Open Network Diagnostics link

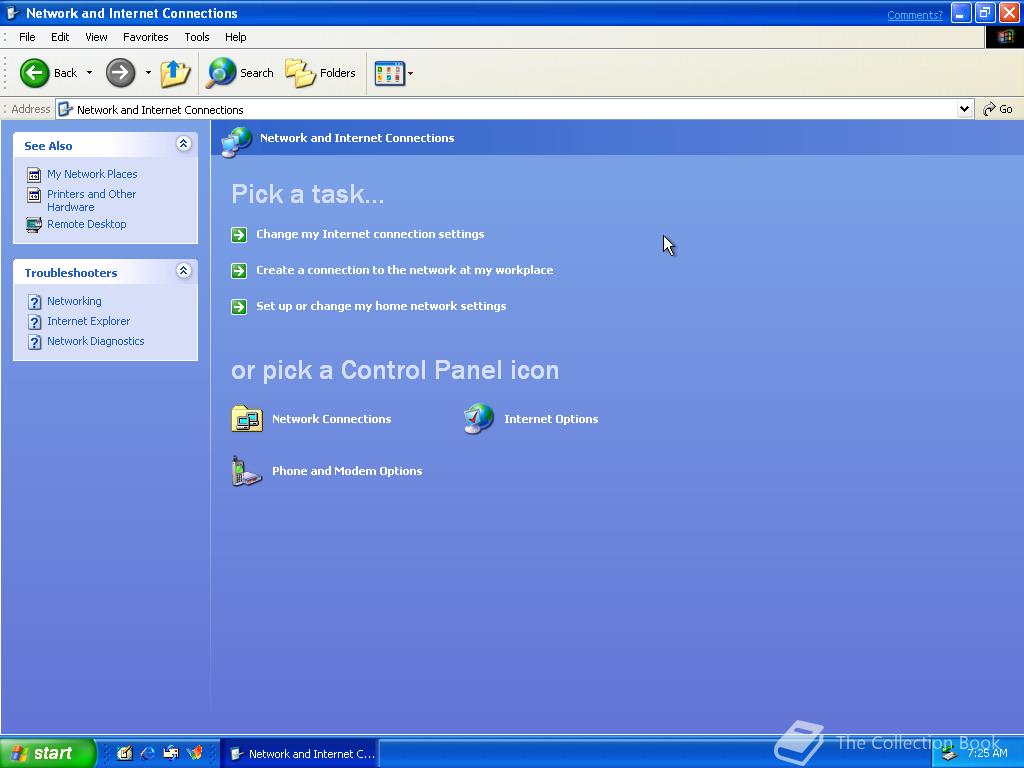[x=96, y=341]
